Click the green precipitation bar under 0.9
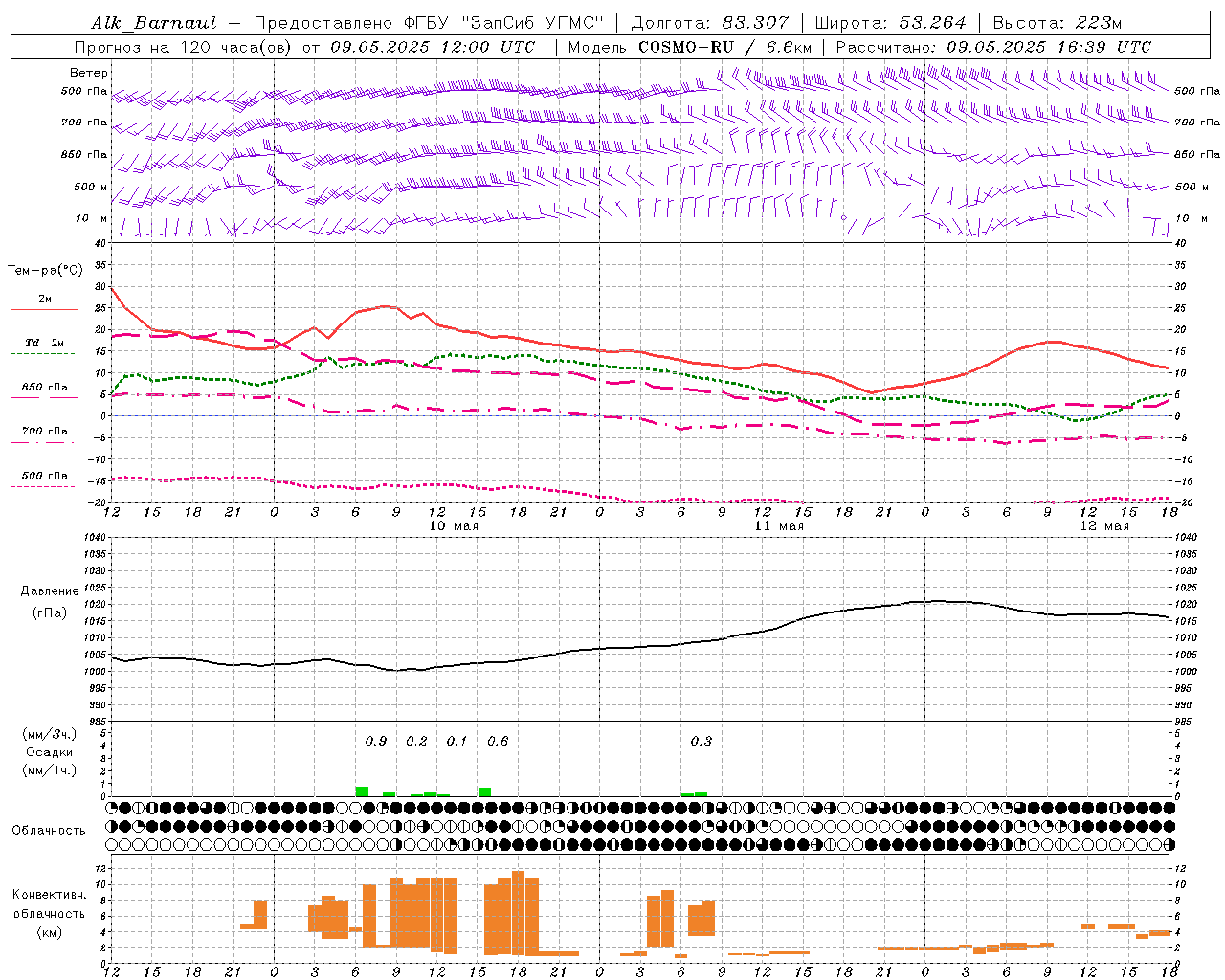1225x980 pixels. (362, 791)
